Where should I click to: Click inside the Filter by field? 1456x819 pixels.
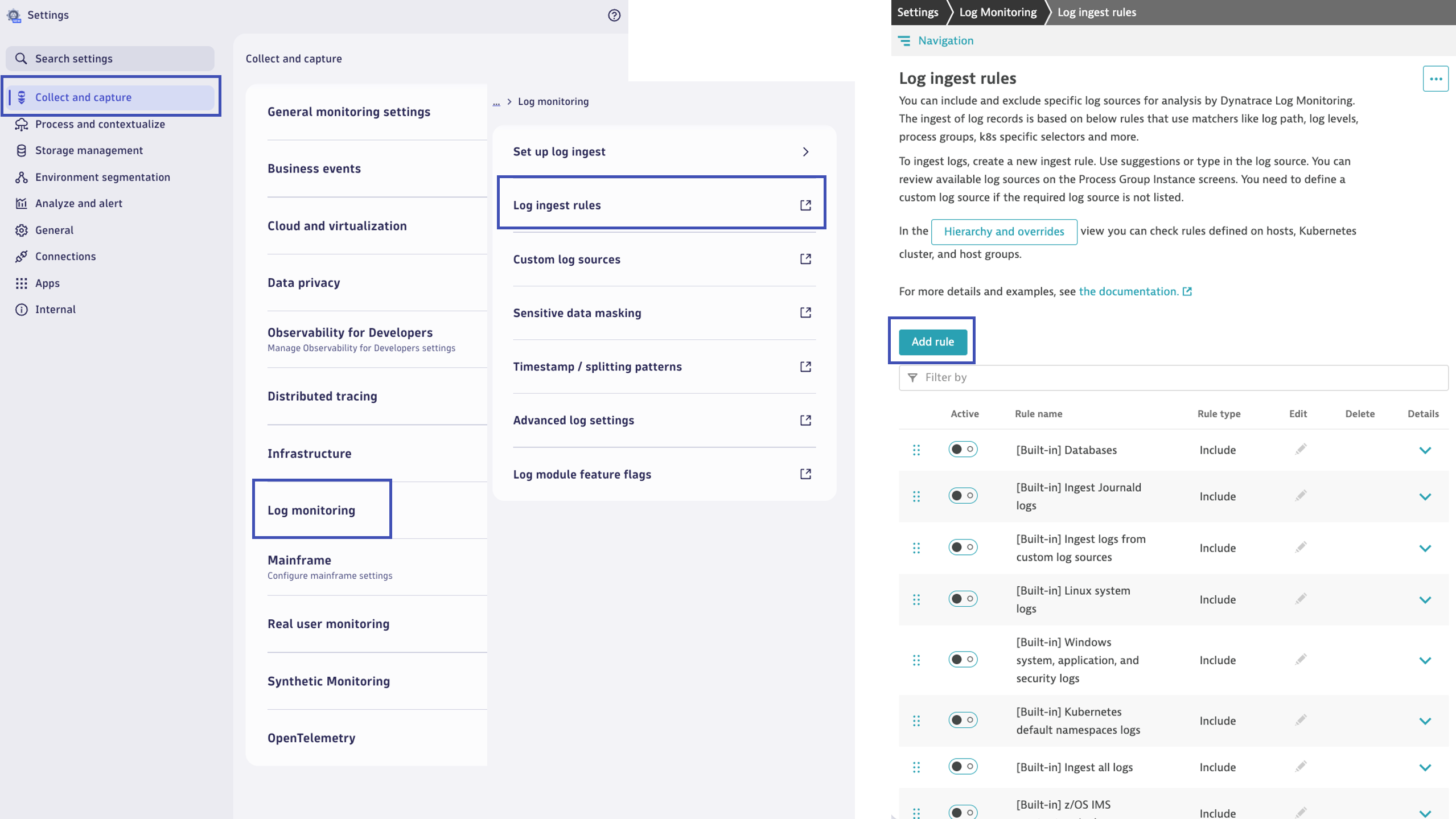tap(1081, 377)
